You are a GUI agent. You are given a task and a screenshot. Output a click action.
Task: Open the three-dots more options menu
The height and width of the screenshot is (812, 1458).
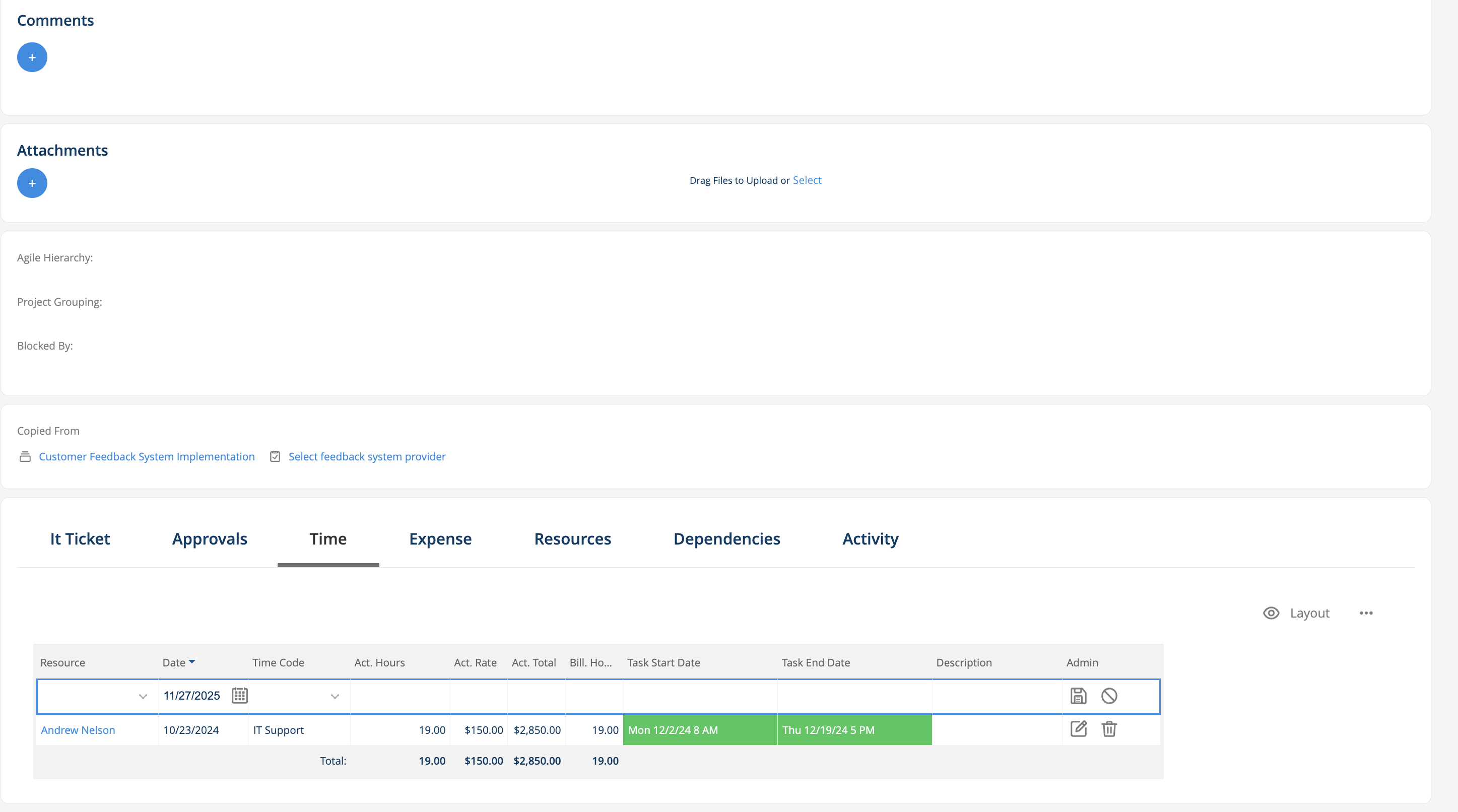[1366, 613]
